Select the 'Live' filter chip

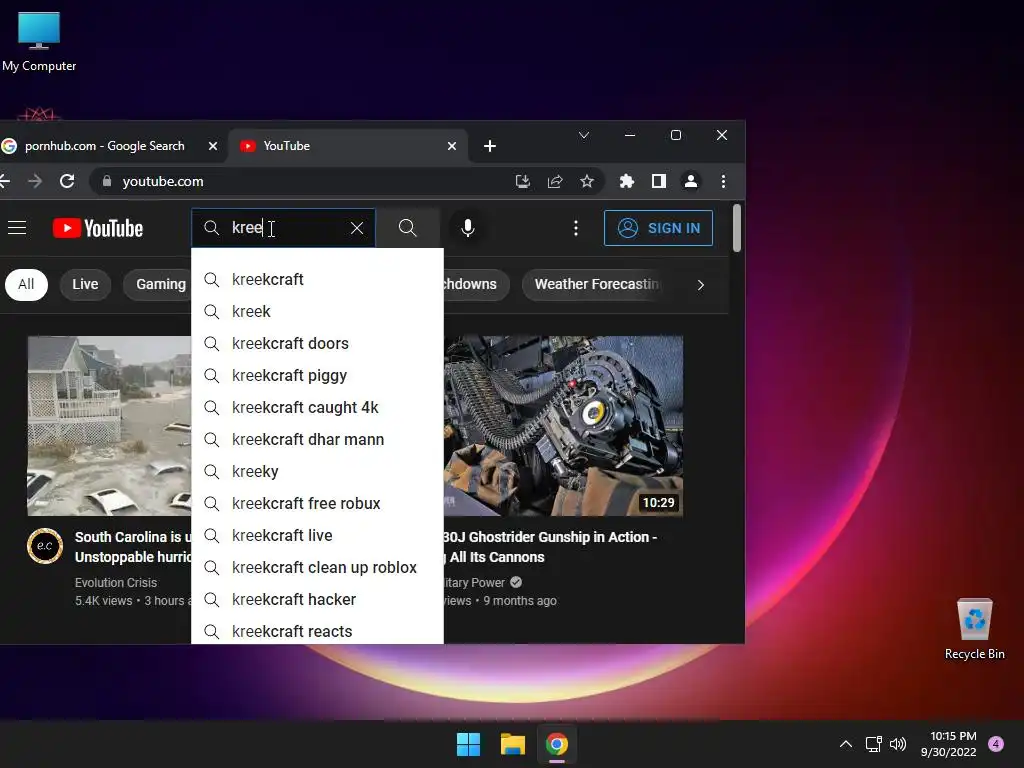click(85, 285)
